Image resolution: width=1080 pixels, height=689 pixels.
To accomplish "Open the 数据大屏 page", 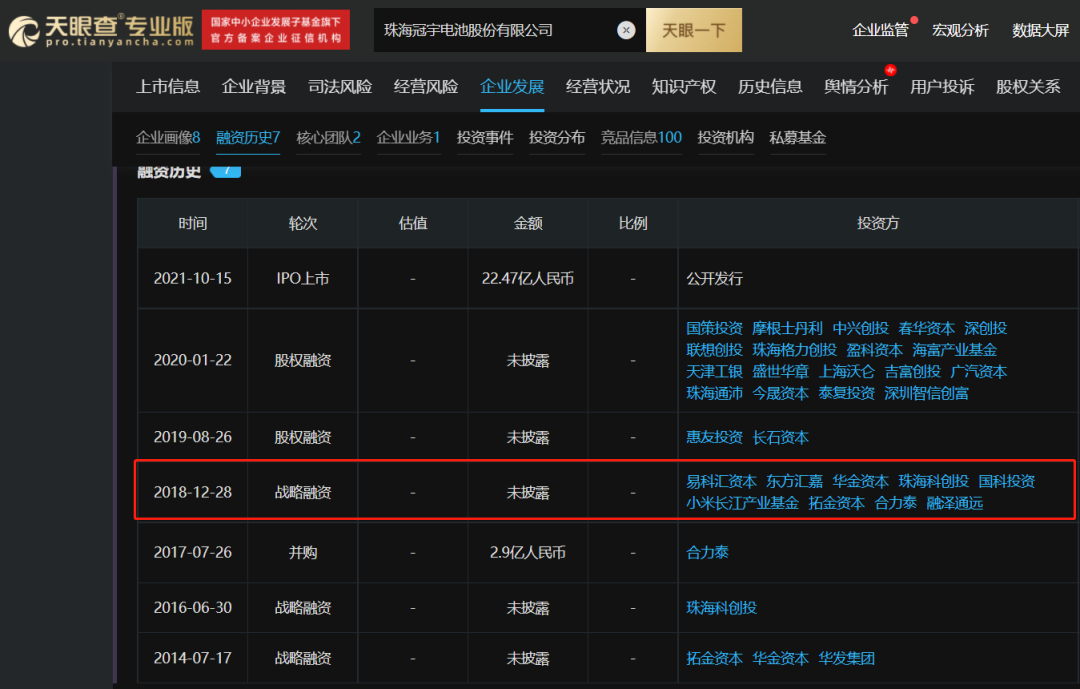I will [x=1040, y=30].
